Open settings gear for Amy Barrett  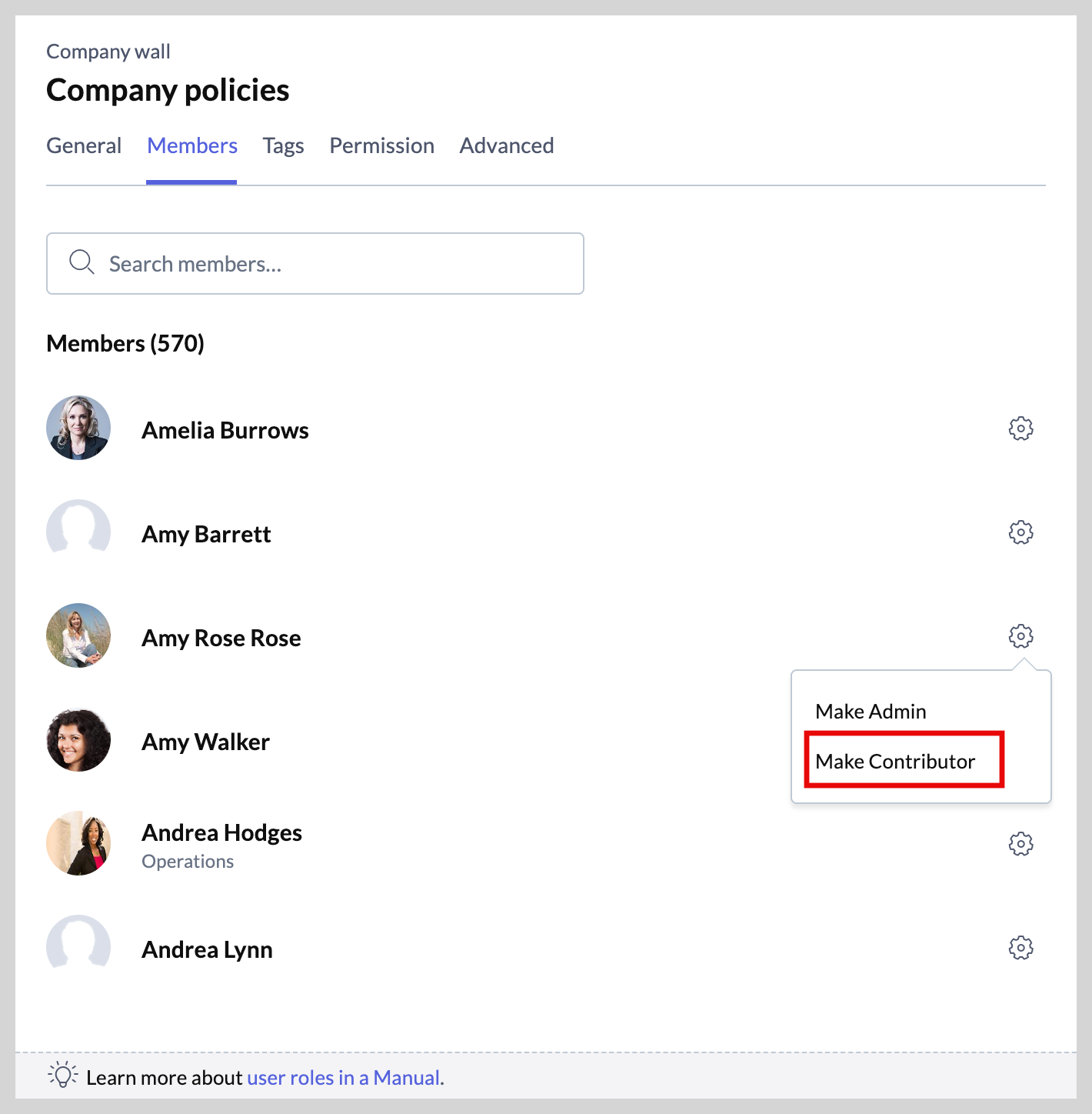coord(1020,532)
